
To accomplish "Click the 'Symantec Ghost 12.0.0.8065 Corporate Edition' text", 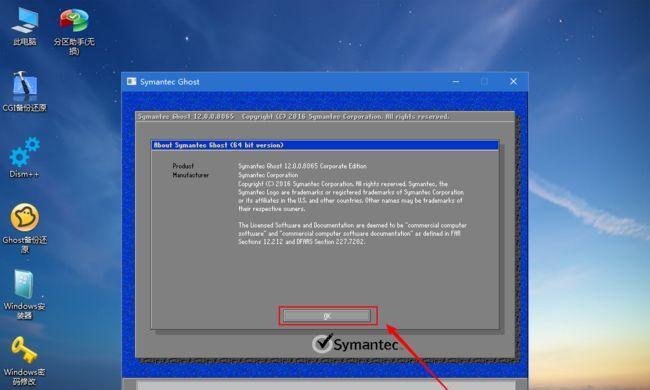I will 302,166.
